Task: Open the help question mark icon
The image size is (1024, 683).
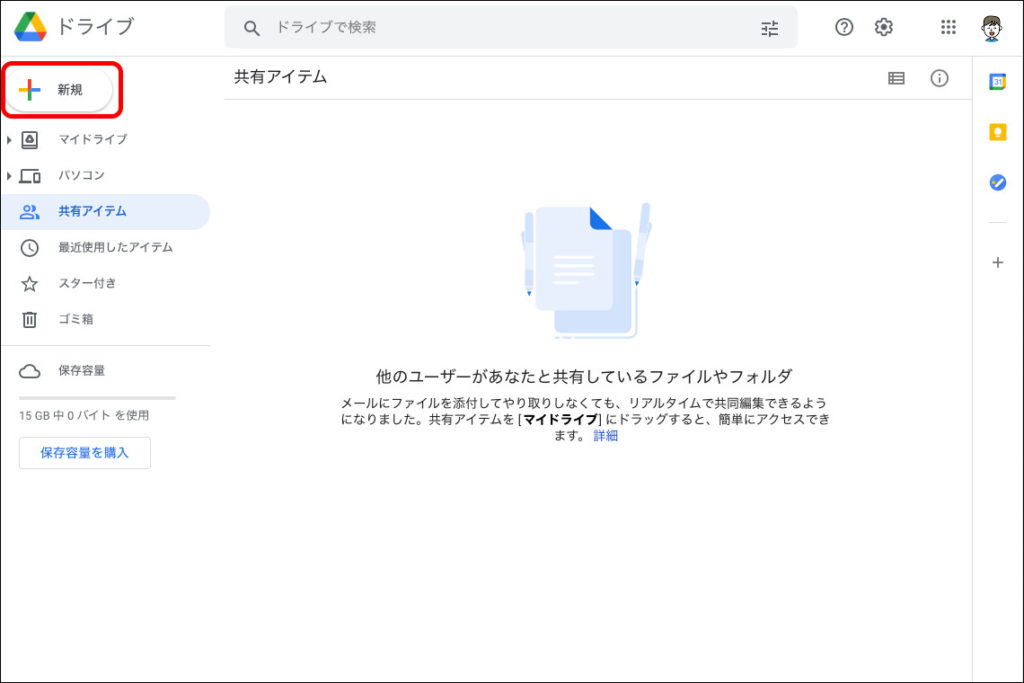Action: tap(844, 28)
